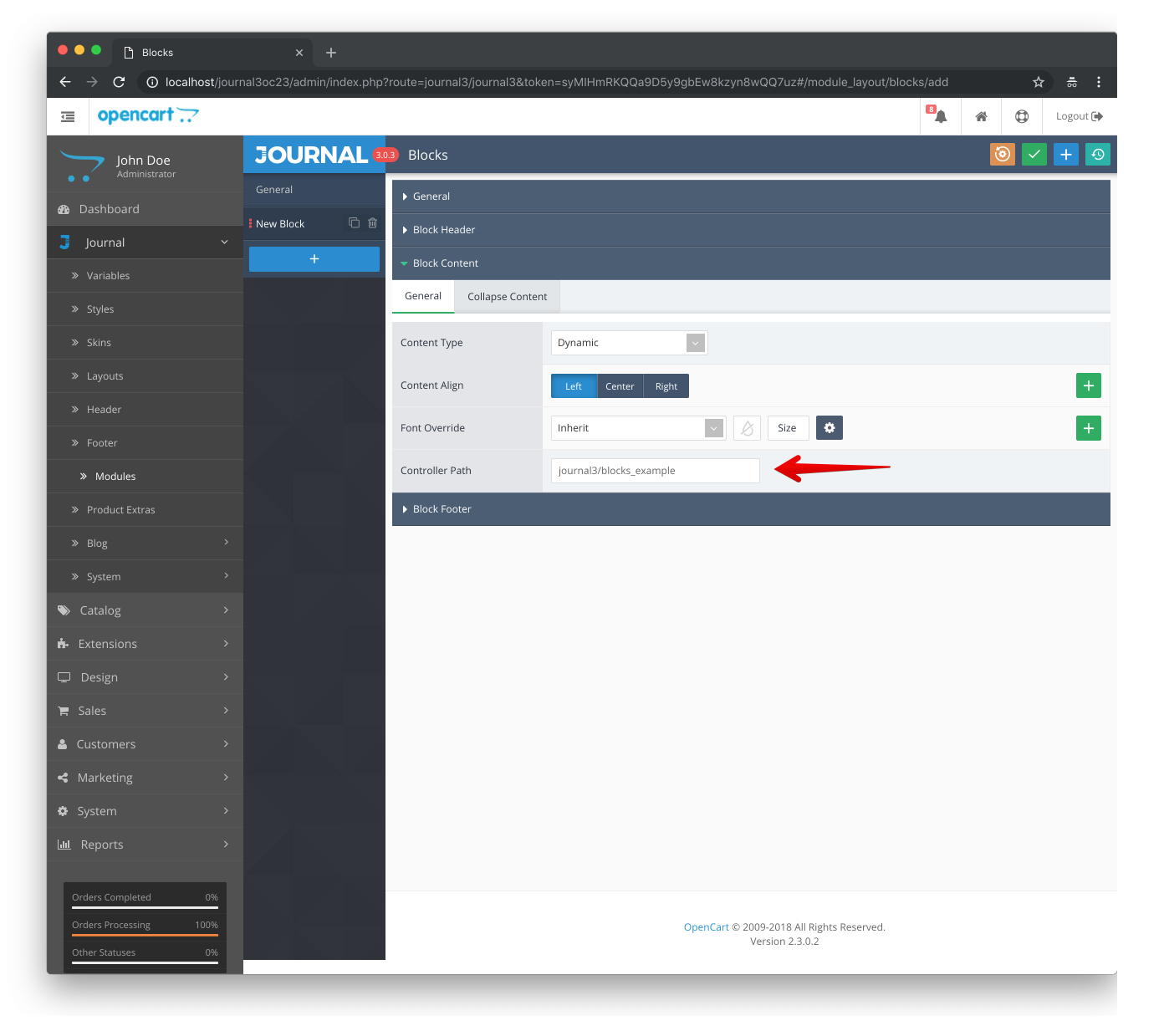Open Chrome three-dot menu
This screenshot has height=1036, width=1164.
click(x=1099, y=82)
